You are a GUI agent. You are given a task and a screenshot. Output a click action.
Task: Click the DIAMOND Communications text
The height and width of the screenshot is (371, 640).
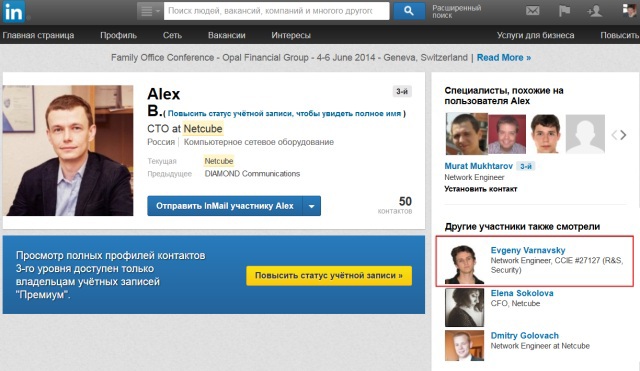click(x=252, y=173)
